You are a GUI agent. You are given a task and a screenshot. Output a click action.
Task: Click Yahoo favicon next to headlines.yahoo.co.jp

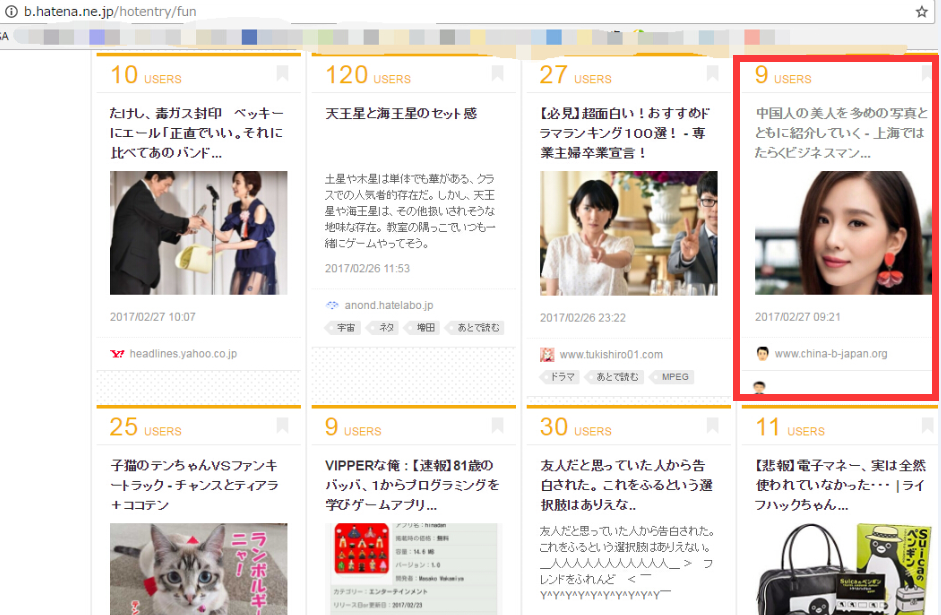(117, 354)
